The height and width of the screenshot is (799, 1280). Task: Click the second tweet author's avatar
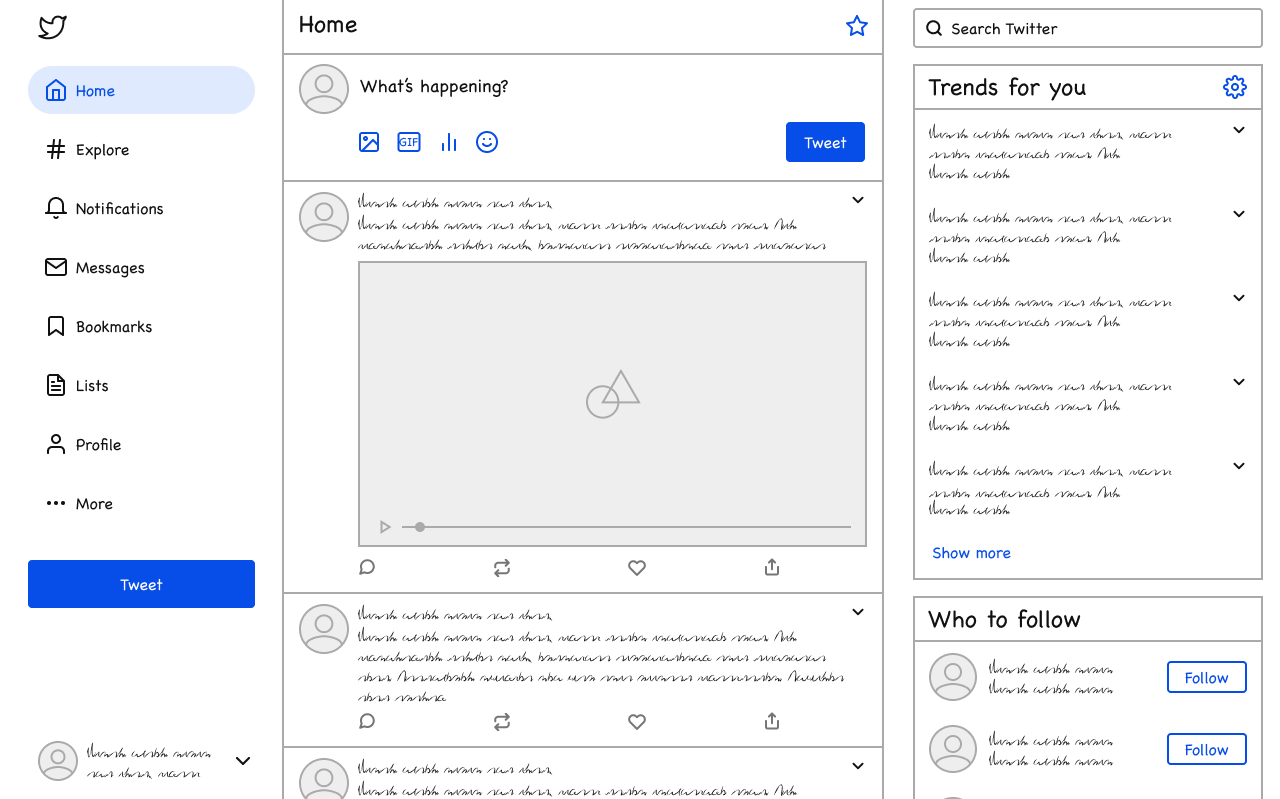pos(324,629)
